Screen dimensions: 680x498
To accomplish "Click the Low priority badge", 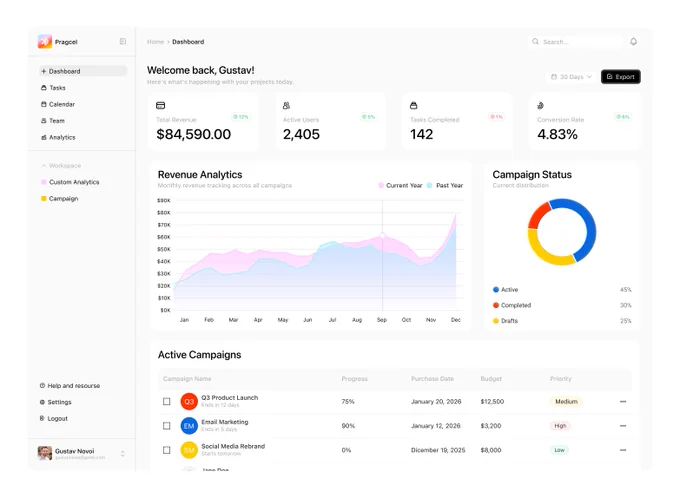I will tap(559, 450).
